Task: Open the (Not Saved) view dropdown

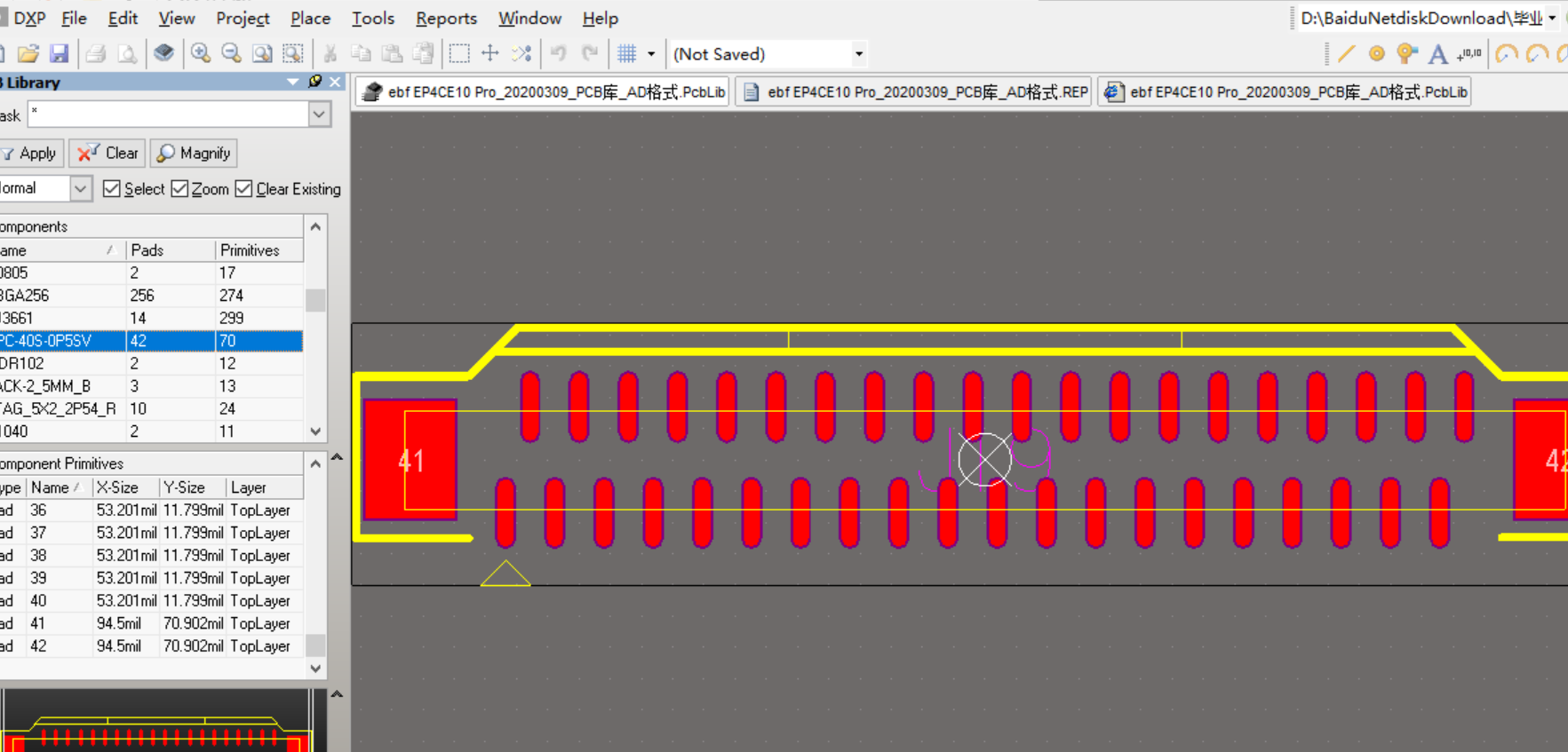Action: point(858,54)
